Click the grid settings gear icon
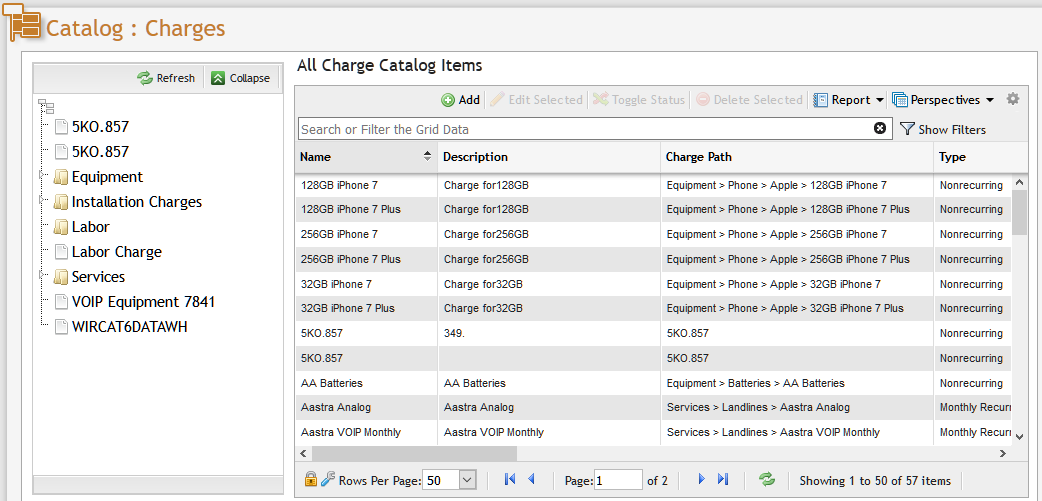Viewport: 1042px width, 501px height. tap(1012, 99)
